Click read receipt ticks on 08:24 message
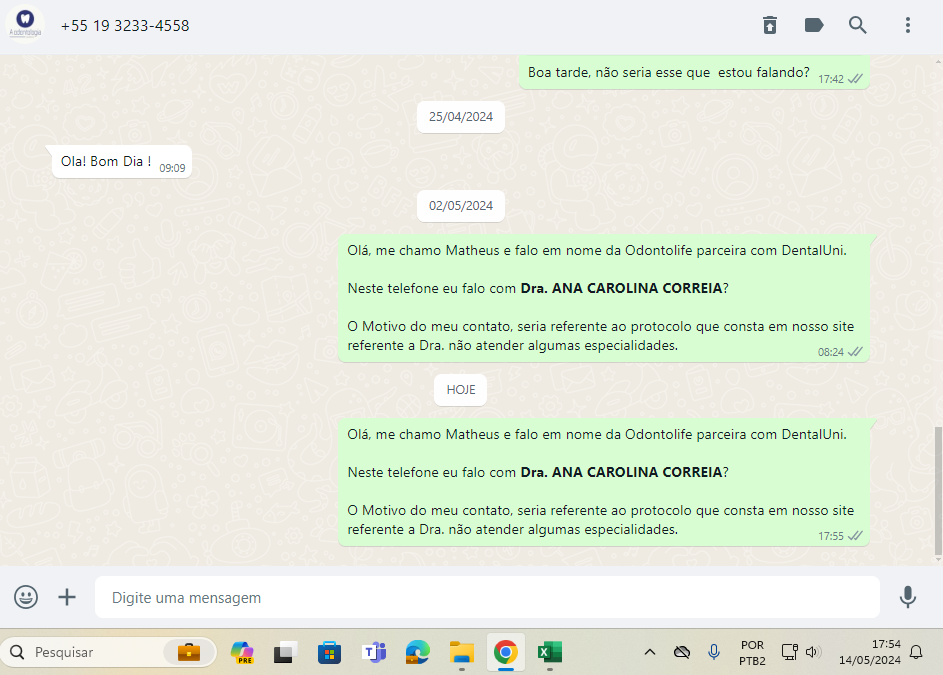This screenshot has height=675, width=943. 855,352
